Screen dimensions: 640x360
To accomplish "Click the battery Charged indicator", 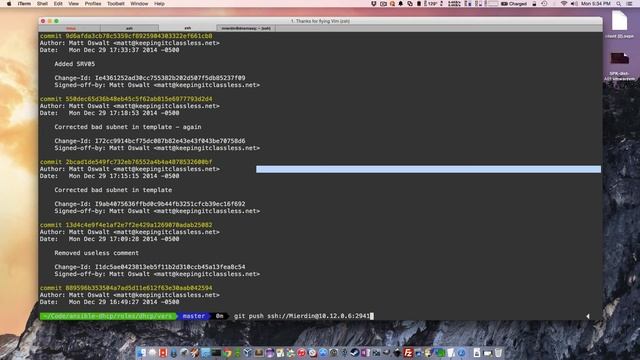I will pos(514,4).
